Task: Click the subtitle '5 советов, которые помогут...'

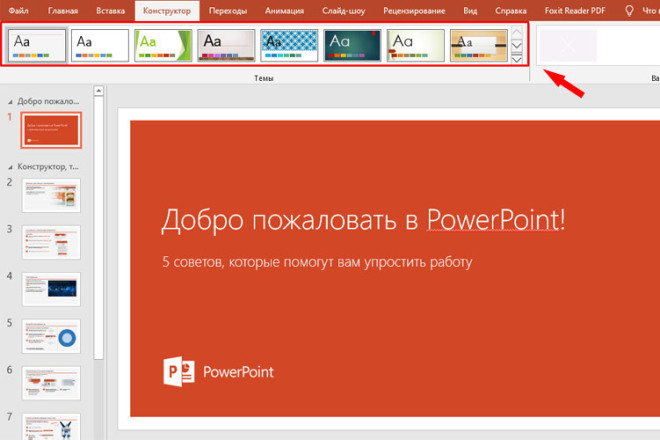Action: [317, 262]
